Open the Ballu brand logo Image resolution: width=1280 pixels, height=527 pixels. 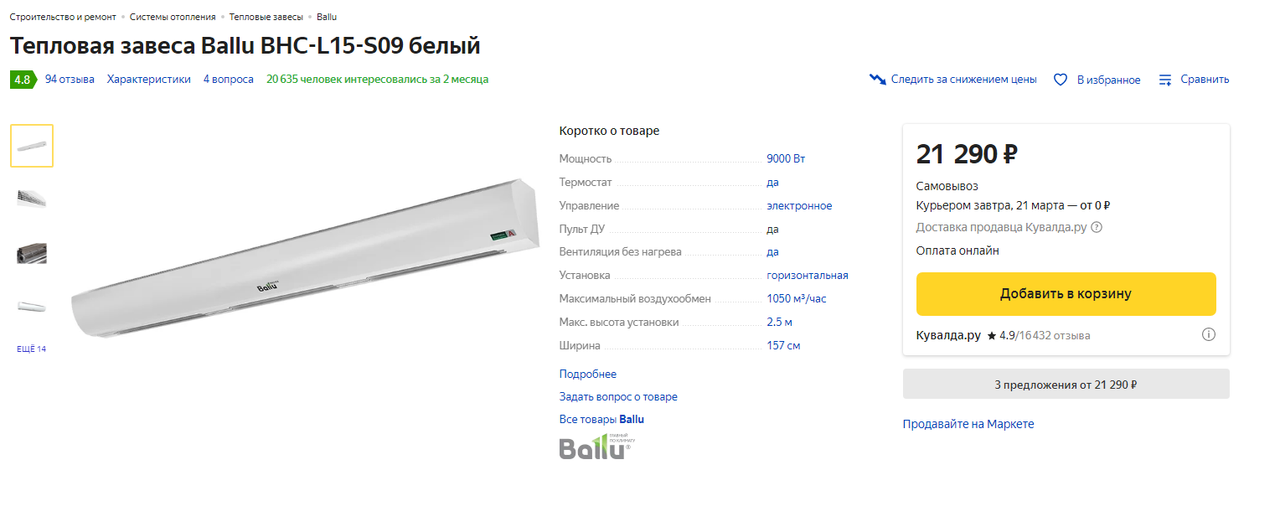596,447
